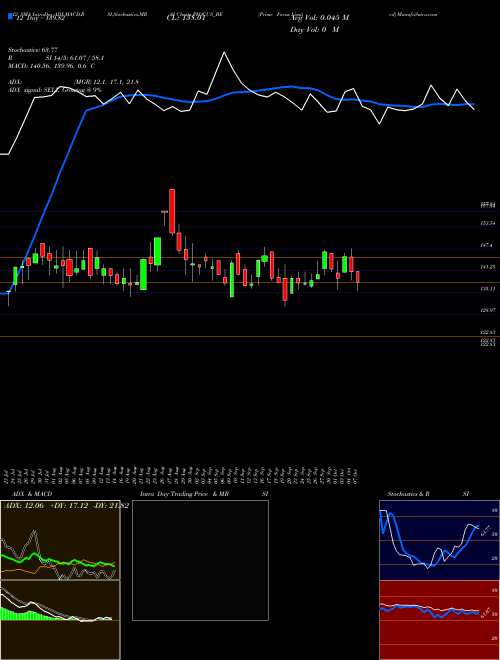
Task: Click the last red candlestick at the chart's right
Action: [x=358, y=277]
